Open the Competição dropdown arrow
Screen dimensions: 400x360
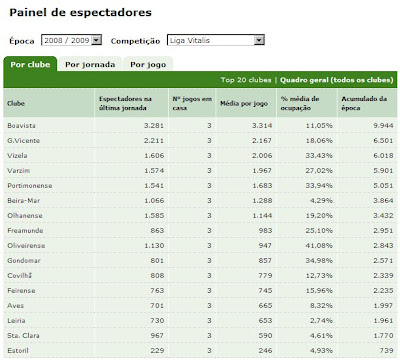pos(259,40)
